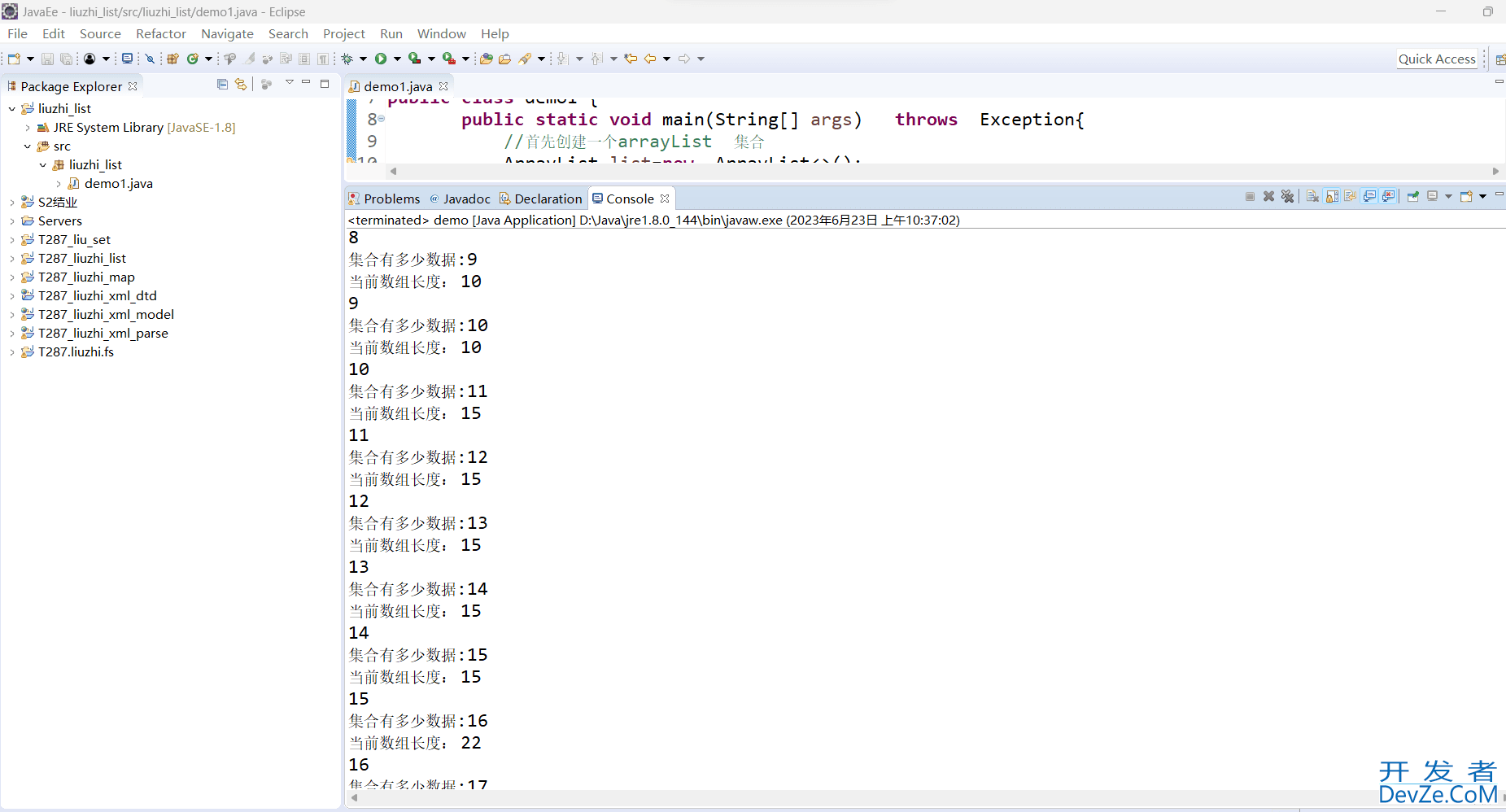Click console horizontal scrollbar left arrow
This screenshot has height=812, width=1506.
coord(354,797)
